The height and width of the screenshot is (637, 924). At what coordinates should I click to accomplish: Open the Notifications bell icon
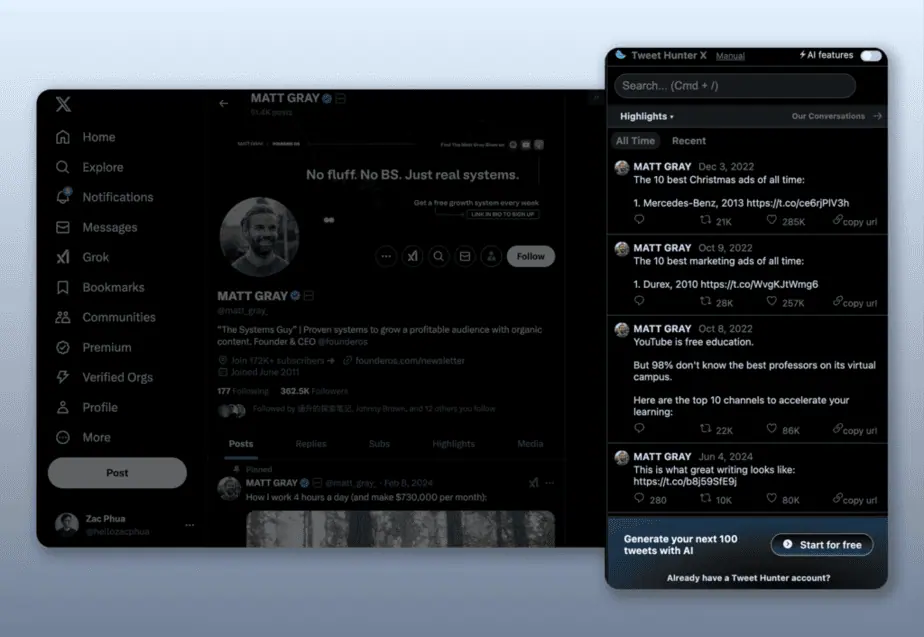(63, 196)
